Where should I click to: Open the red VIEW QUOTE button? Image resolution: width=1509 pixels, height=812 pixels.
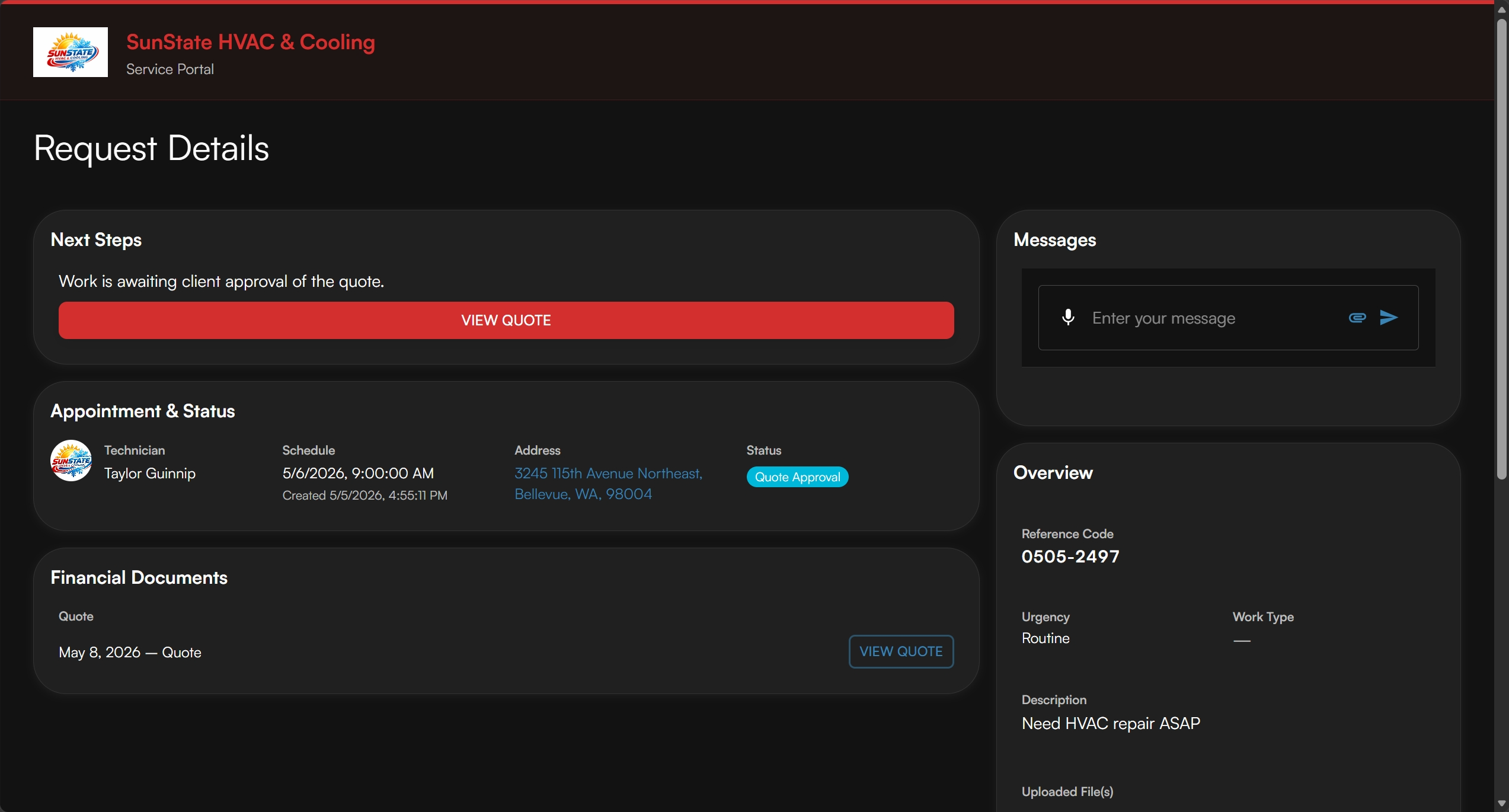point(506,320)
